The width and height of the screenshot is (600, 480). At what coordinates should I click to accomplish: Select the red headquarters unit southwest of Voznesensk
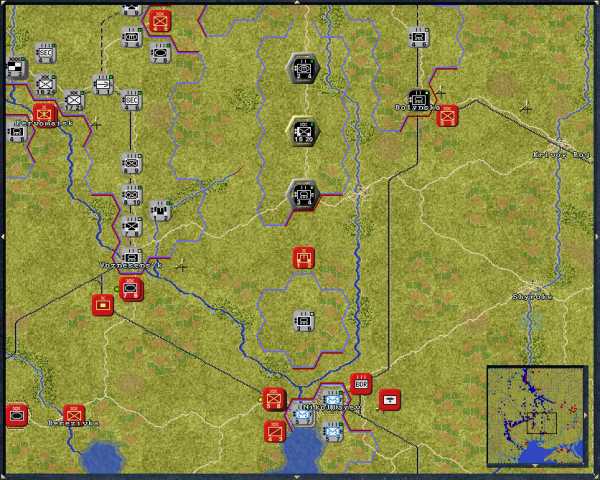103,305
